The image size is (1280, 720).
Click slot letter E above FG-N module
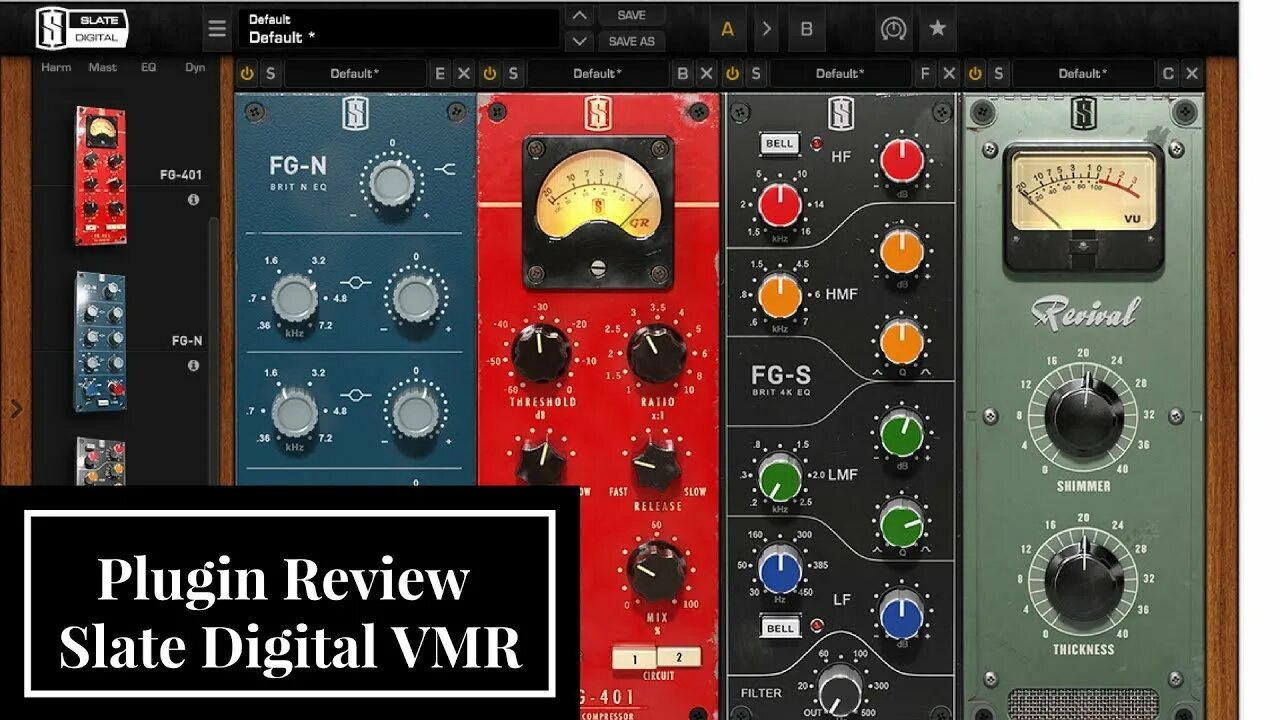[x=439, y=73]
